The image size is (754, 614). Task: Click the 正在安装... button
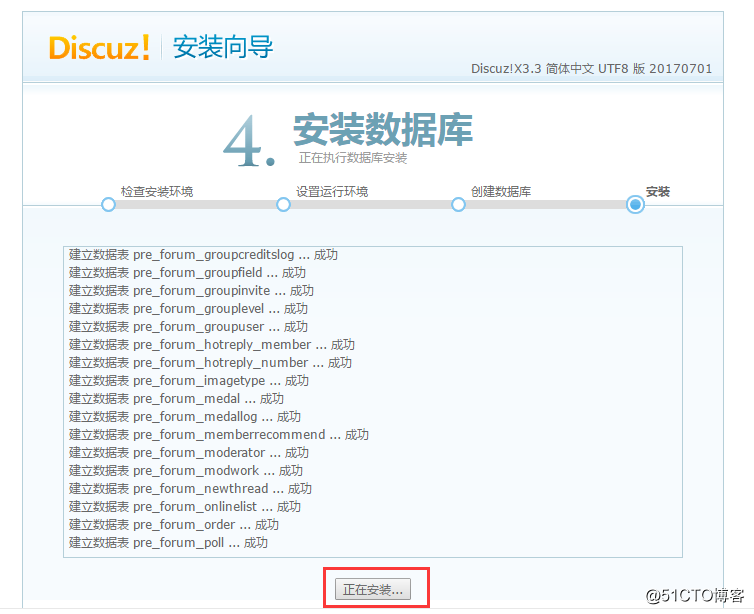point(373,589)
